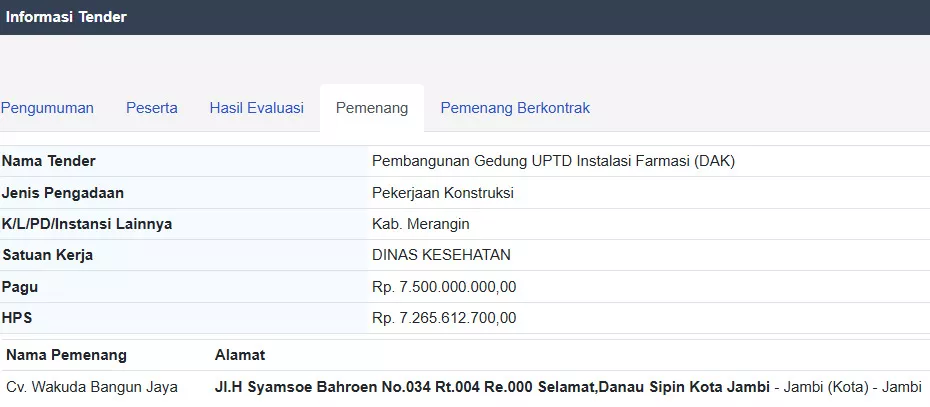Click the tender name Pembangunan Gedung UPTD value
This screenshot has width=930, height=407.
[x=553, y=161]
